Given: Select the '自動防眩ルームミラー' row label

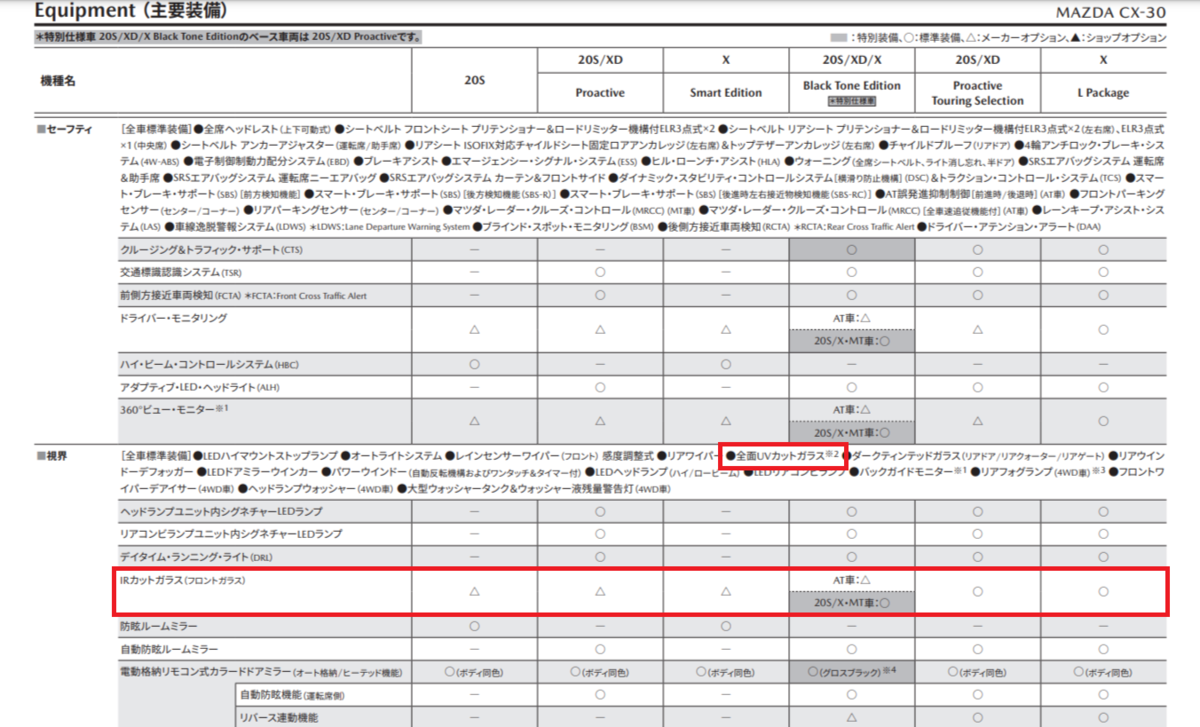Looking at the screenshot, I should click(168, 649).
